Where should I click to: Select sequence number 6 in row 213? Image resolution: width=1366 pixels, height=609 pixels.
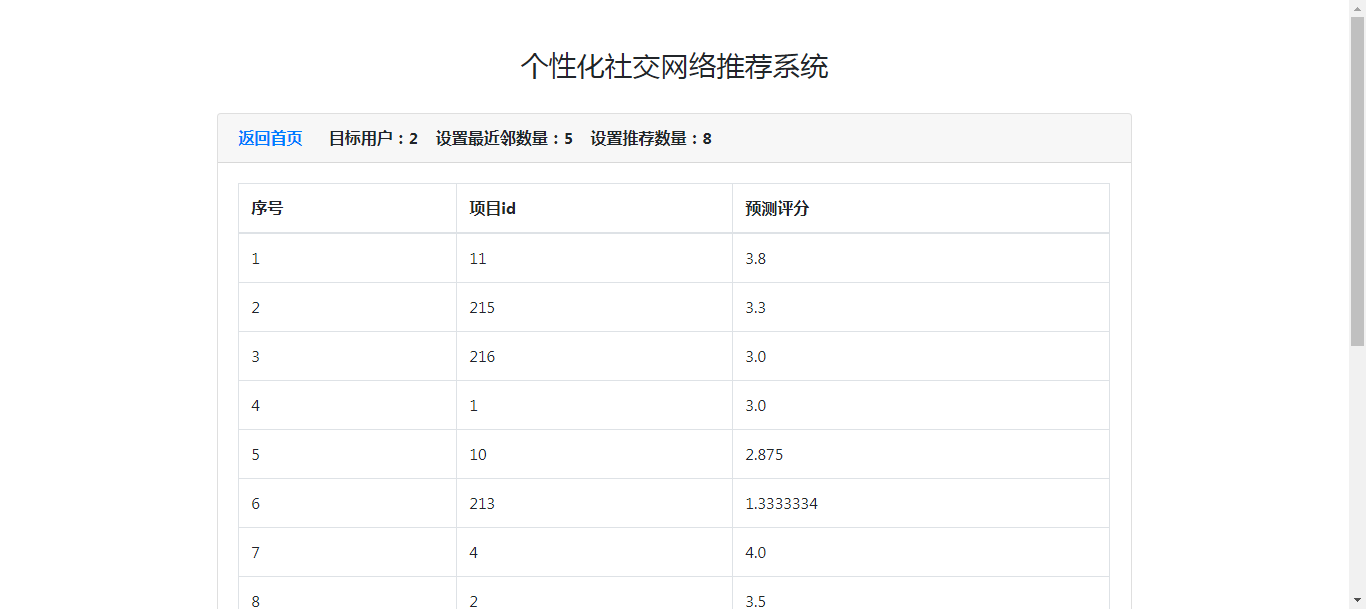click(x=347, y=503)
